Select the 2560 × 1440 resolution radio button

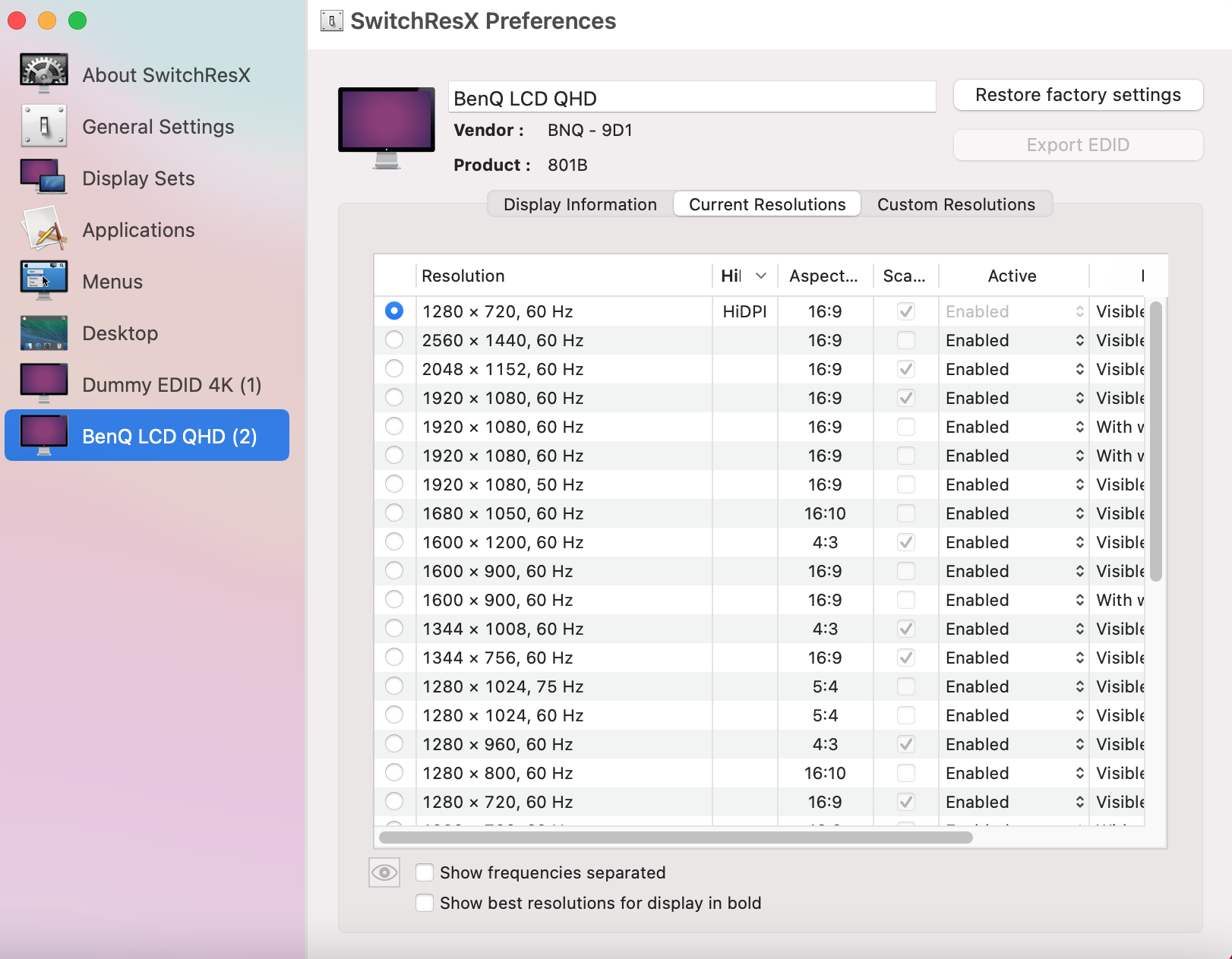394,340
